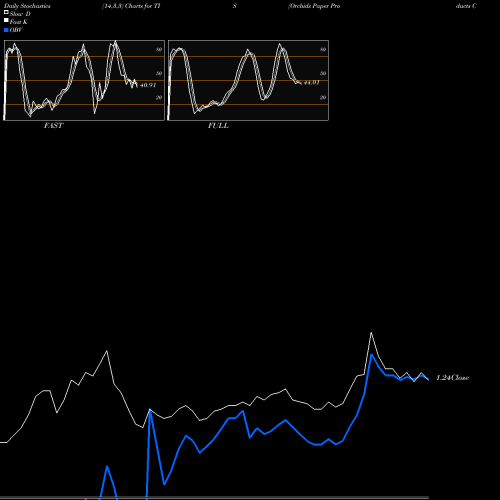Select the 'Slow D' legend label
Viewport: 500px width, 500px height.
pos(20,14)
